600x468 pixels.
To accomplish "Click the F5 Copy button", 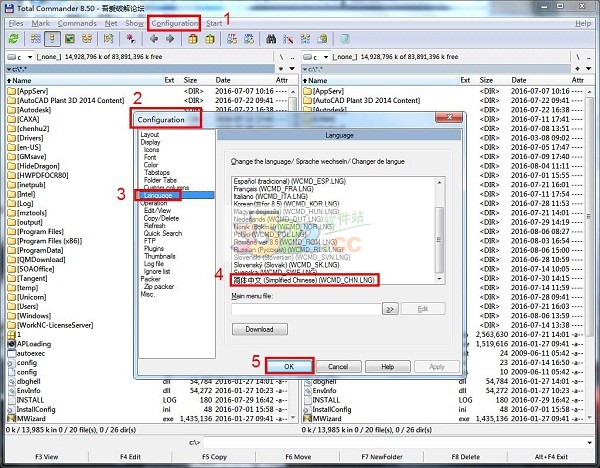I will coord(214,457).
